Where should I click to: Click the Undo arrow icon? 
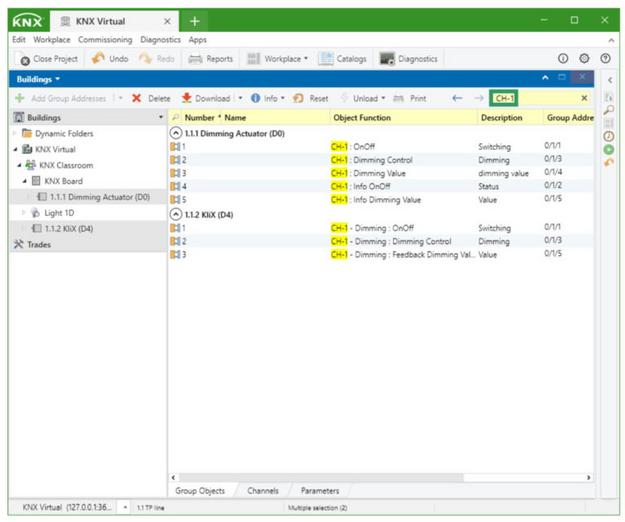(x=98, y=59)
